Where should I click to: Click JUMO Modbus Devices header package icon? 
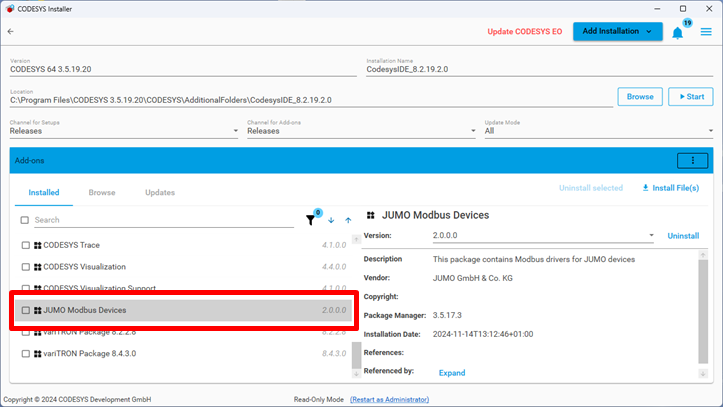(x=371, y=215)
